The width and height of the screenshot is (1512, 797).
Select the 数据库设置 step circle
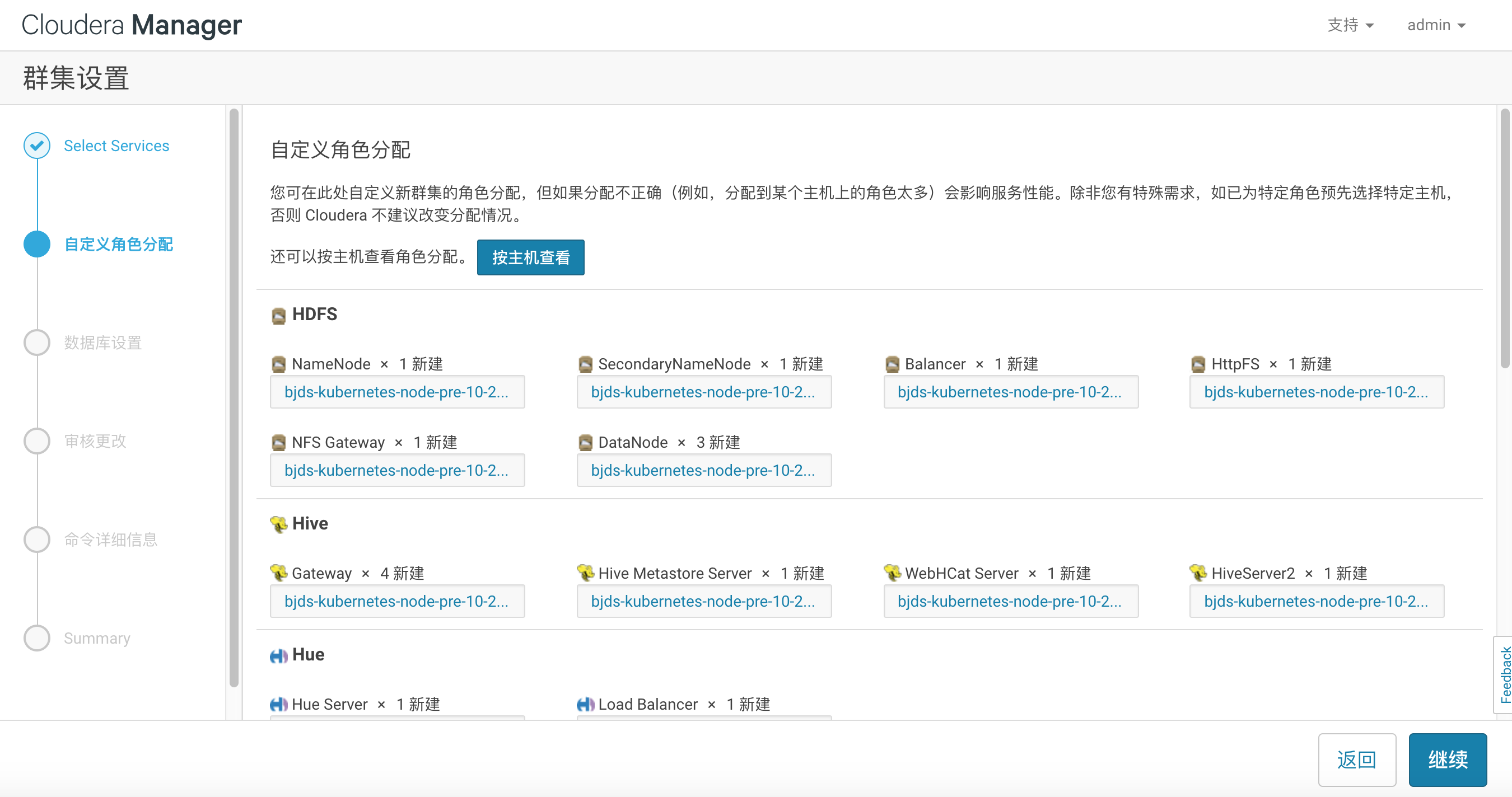[36, 342]
